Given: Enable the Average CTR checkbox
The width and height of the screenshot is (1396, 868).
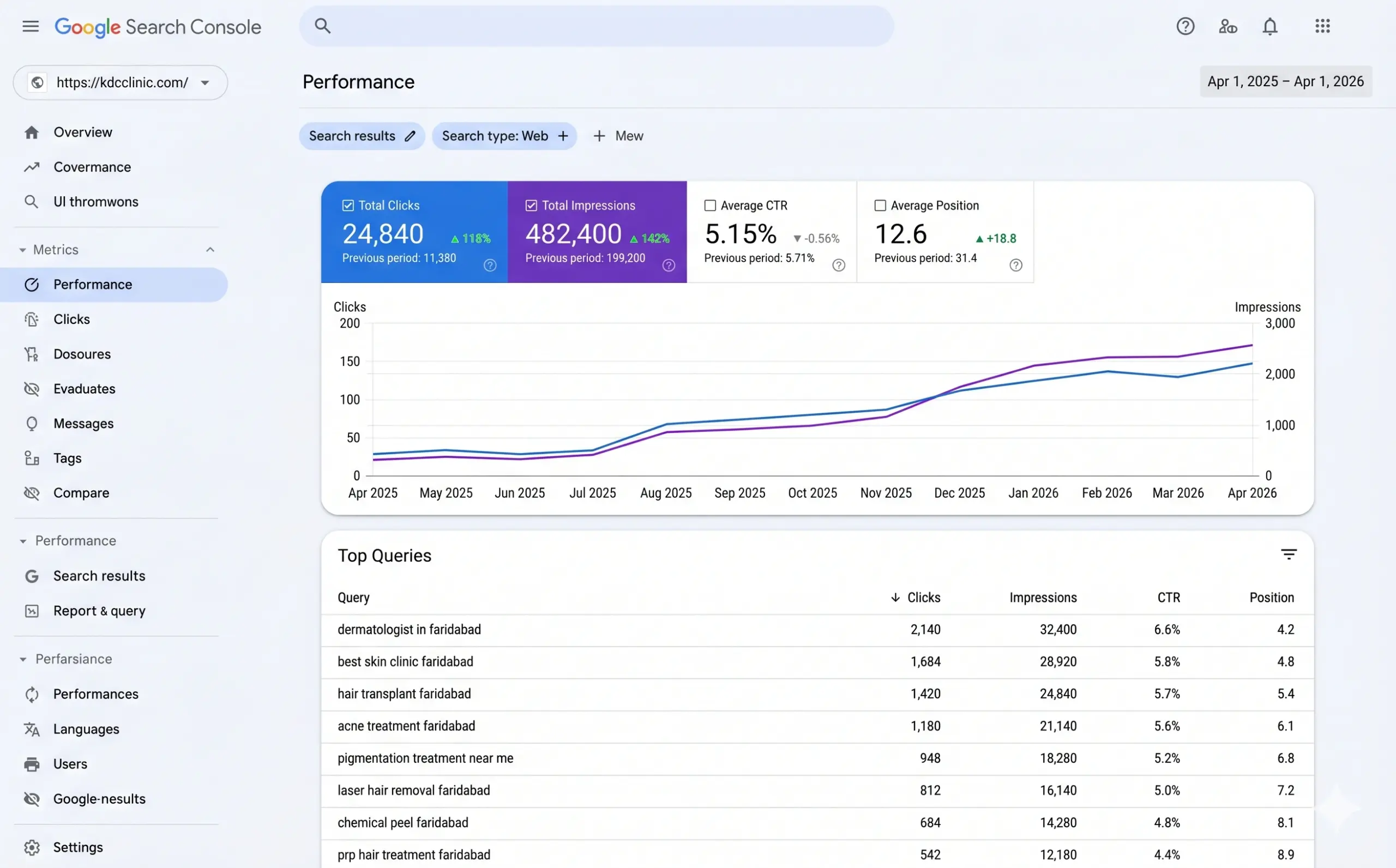Looking at the screenshot, I should tap(710, 206).
